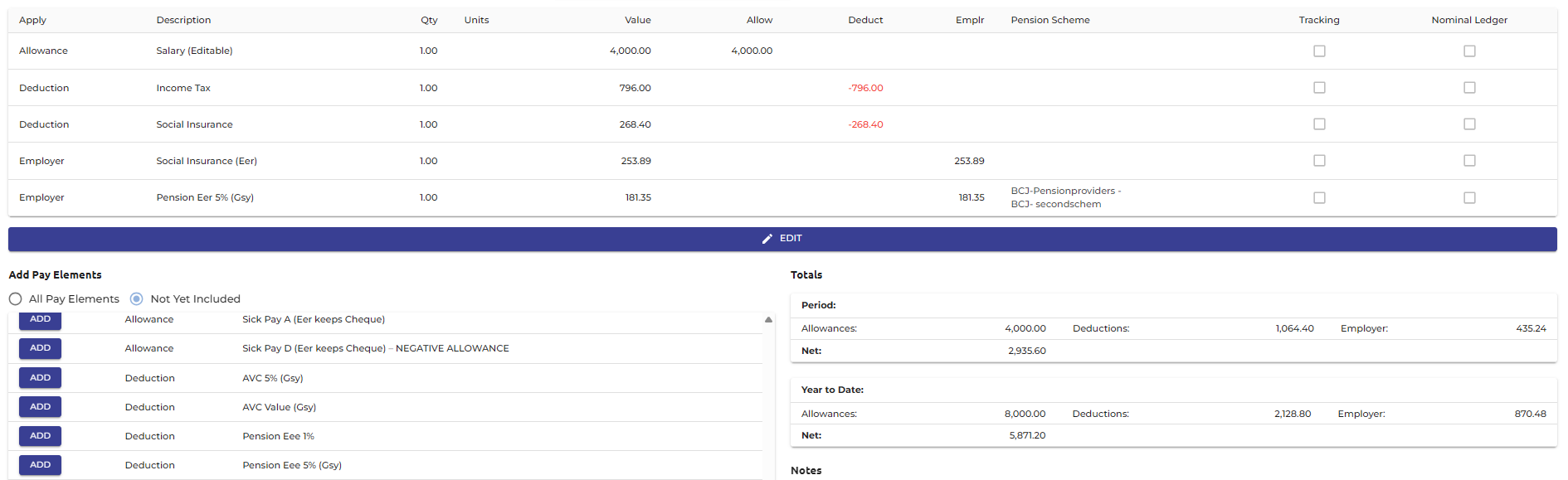1568x480 pixels.
Task: Add the AVC 5% (Gsy) deduction
Action: click(40, 378)
